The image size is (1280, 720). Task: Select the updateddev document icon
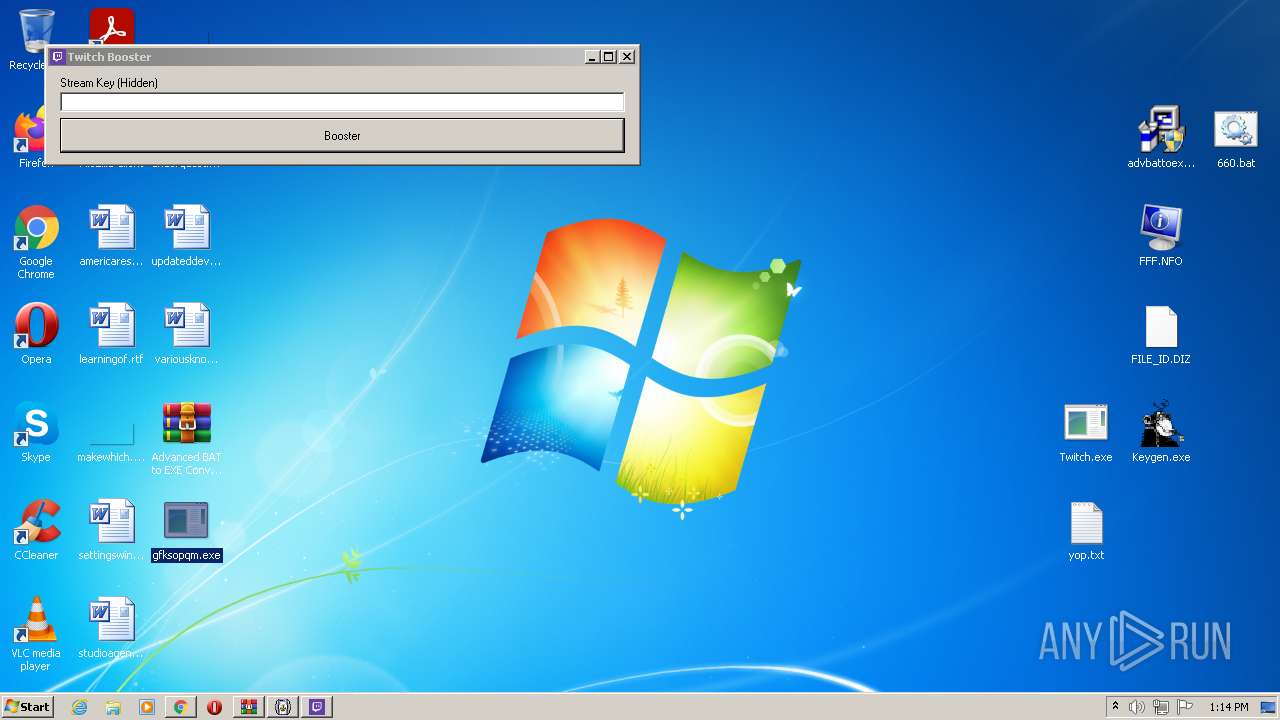click(x=186, y=237)
